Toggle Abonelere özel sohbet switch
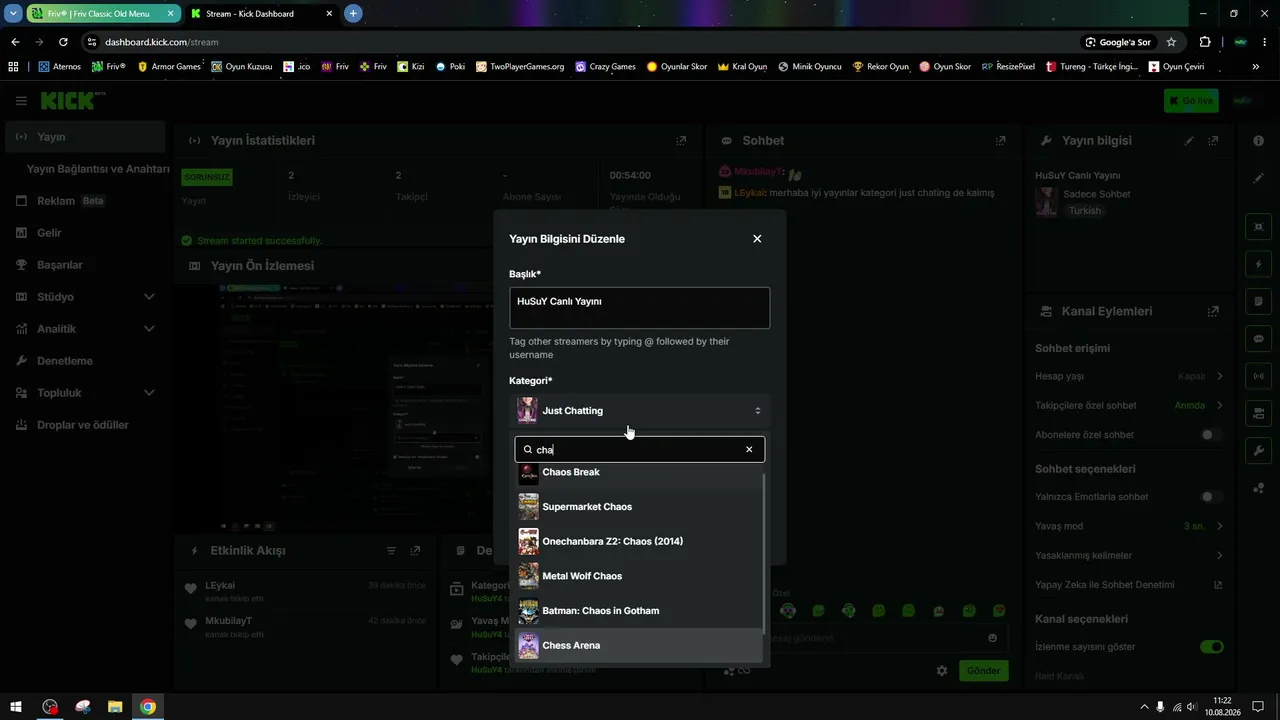The height and width of the screenshot is (720, 1280). 1211,435
